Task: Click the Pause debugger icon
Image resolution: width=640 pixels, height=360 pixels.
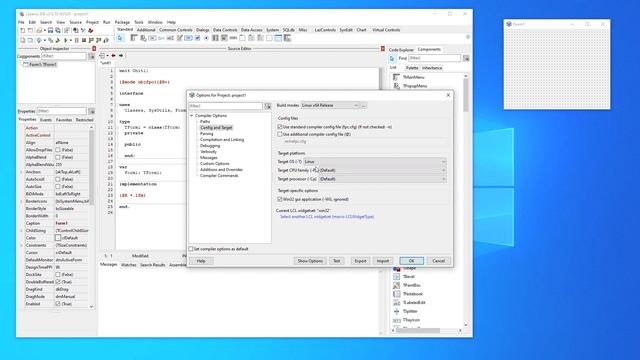Action: (76, 40)
